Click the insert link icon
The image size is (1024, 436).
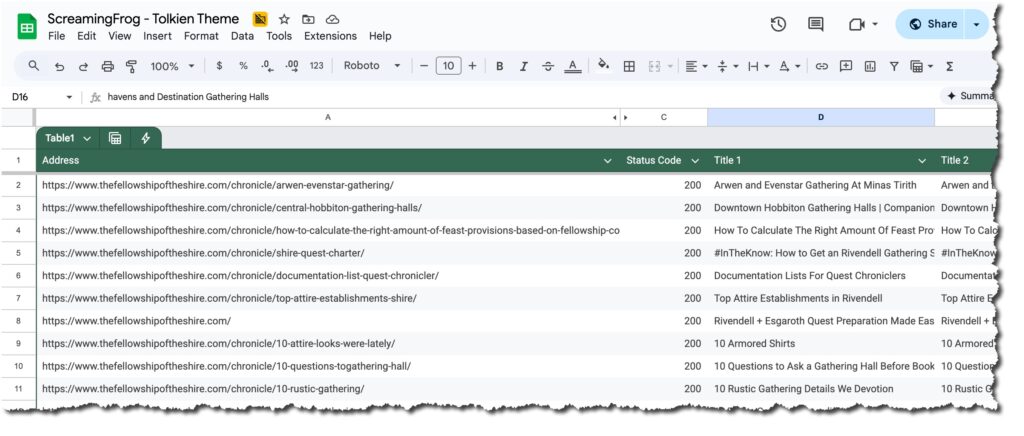coord(821,66)
